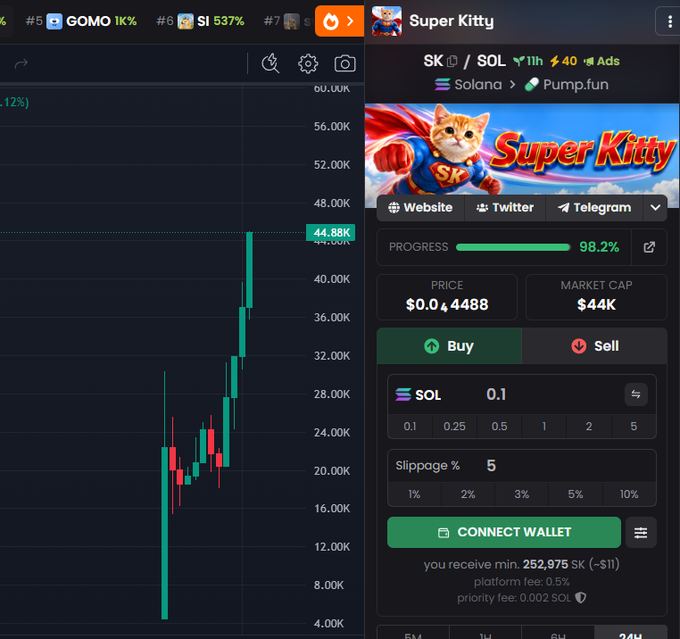
Task: Click the Pump.fun platform link
Action: click(x=566, y=84)
